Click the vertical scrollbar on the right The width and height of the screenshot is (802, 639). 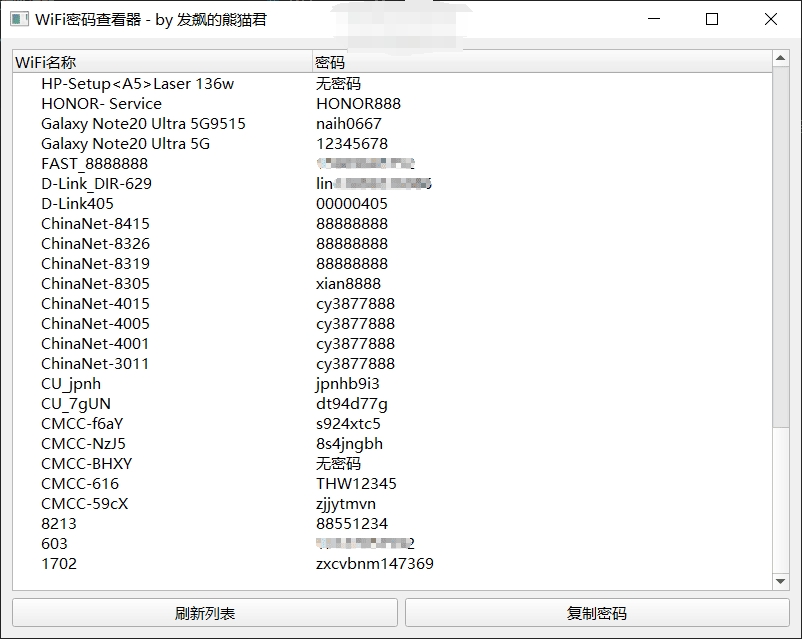pos(780,300)
